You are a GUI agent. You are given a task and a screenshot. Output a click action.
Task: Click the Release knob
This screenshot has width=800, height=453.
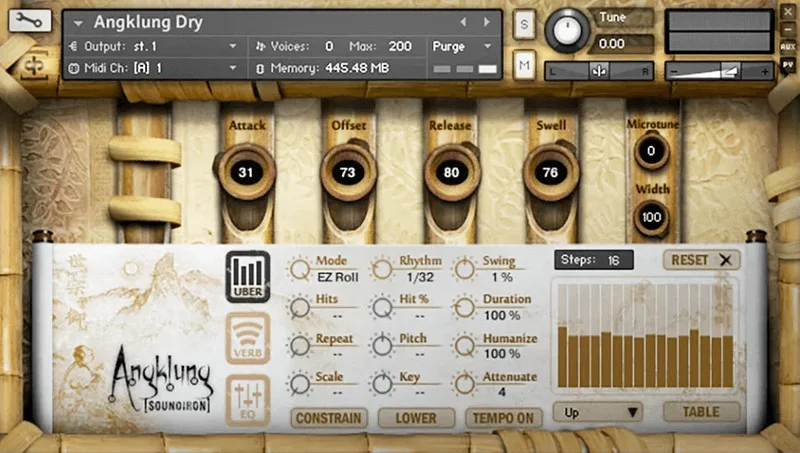point(452,172)
